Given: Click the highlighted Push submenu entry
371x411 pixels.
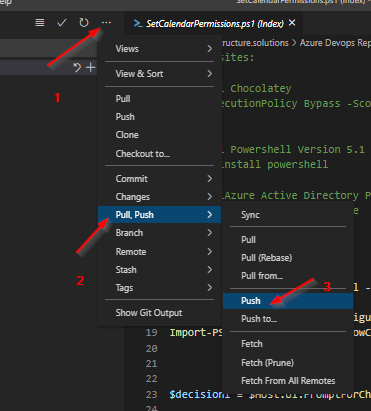Looking at the screenshot, I should (x=288, y=301).
